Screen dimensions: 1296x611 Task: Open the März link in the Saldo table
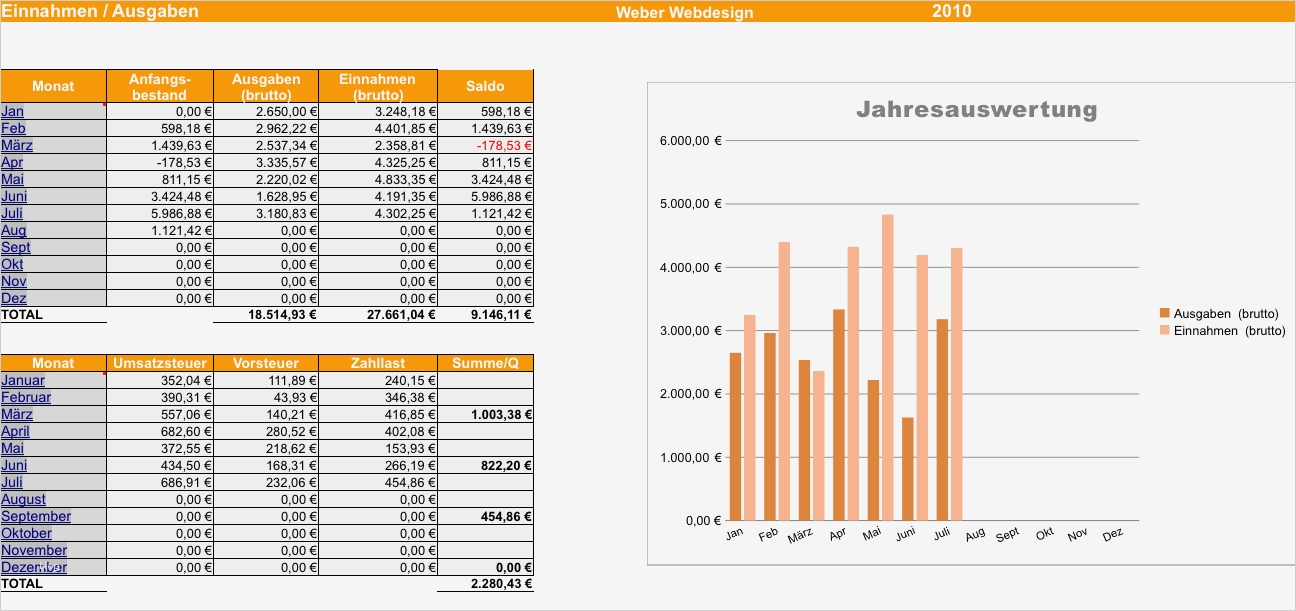(17, 145)
